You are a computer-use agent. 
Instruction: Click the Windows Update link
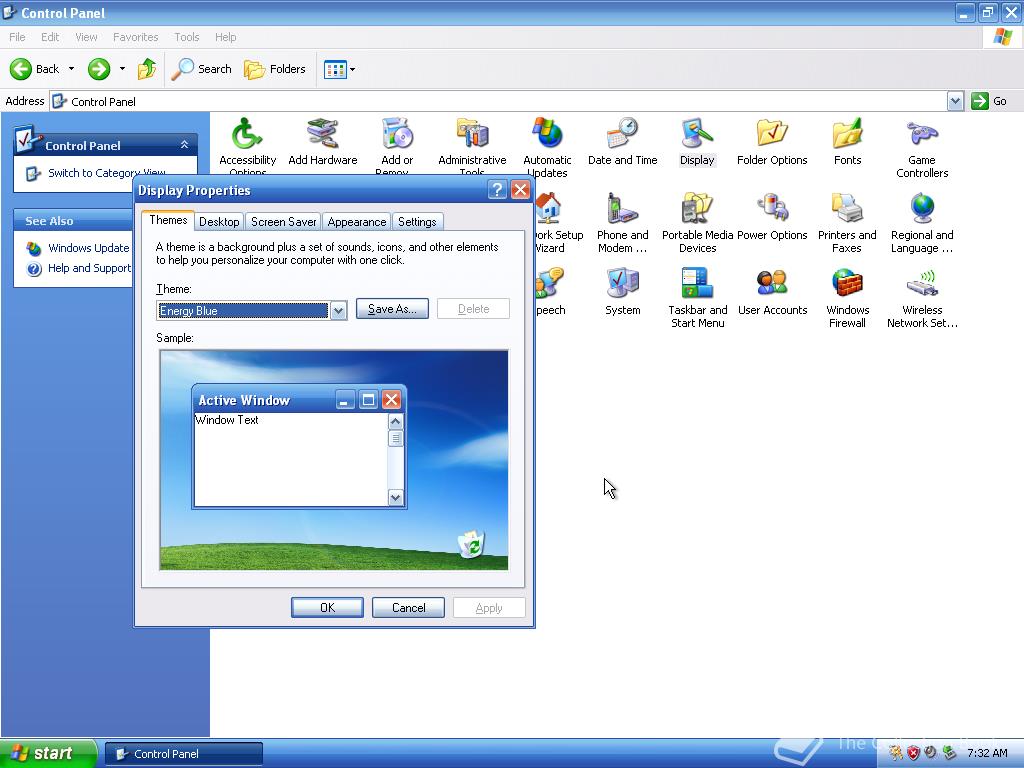click(x=88, y=248)
